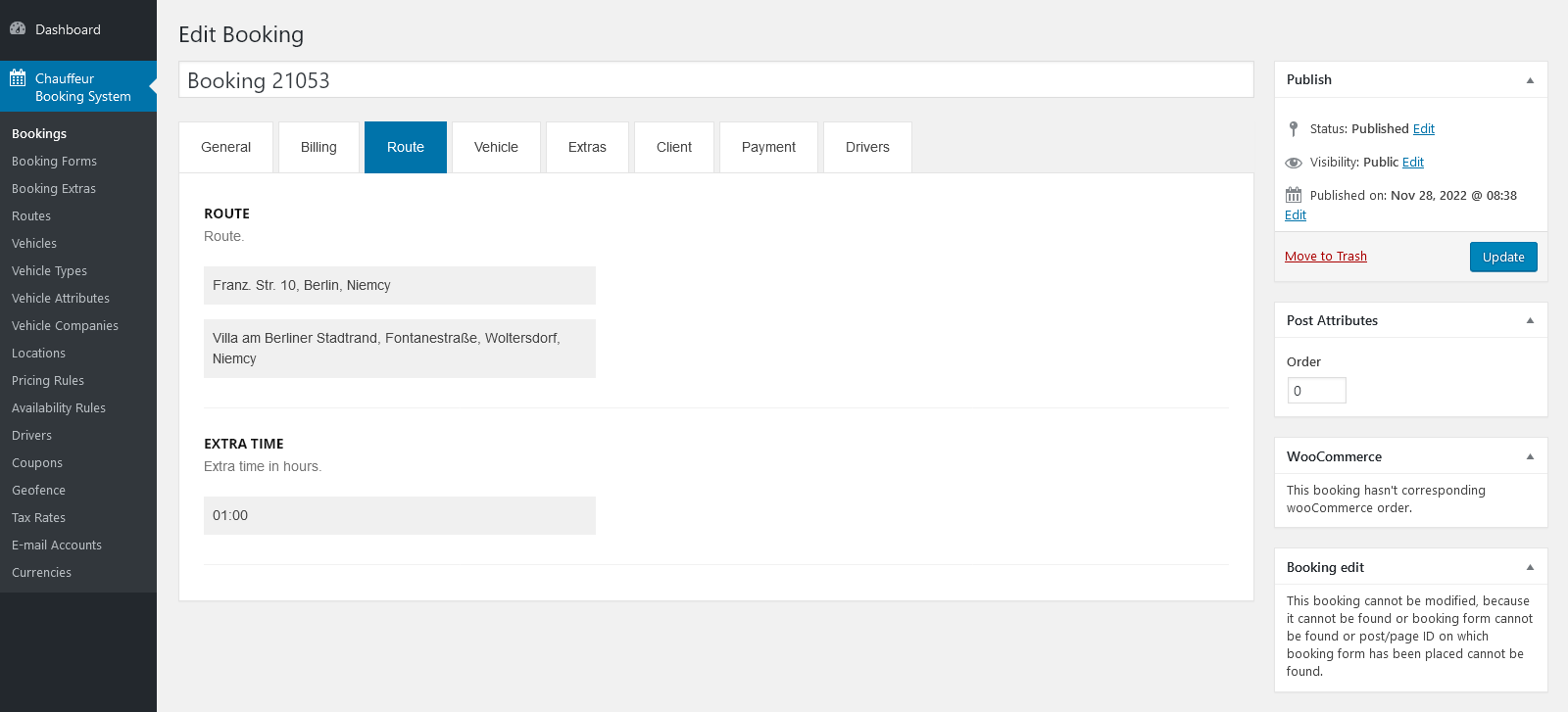The width and height of the screenshot is (1568, 712).
Task: Collapse the Publish panel
Action: [x=1530, y=80]
